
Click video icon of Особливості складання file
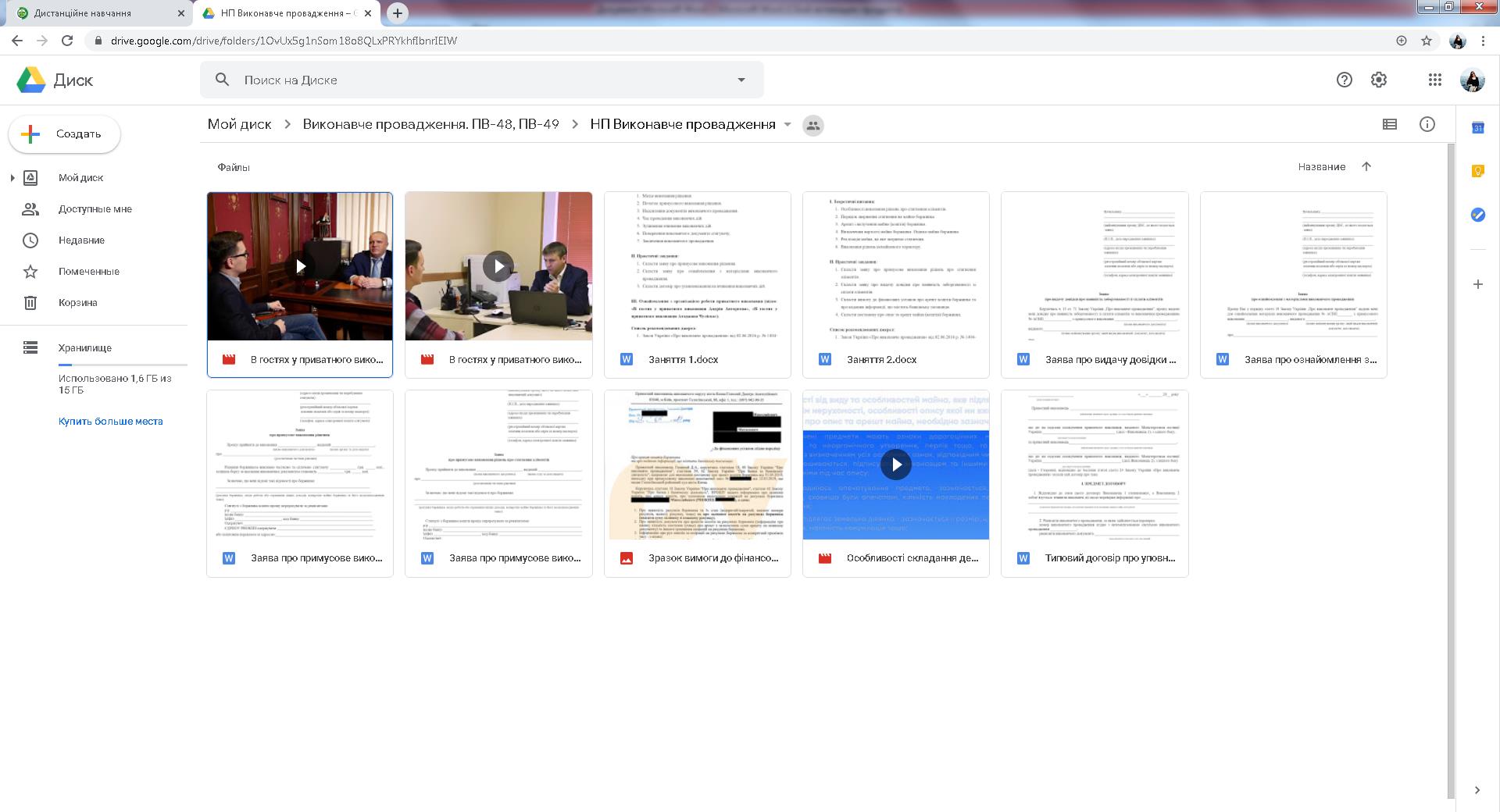824,558
